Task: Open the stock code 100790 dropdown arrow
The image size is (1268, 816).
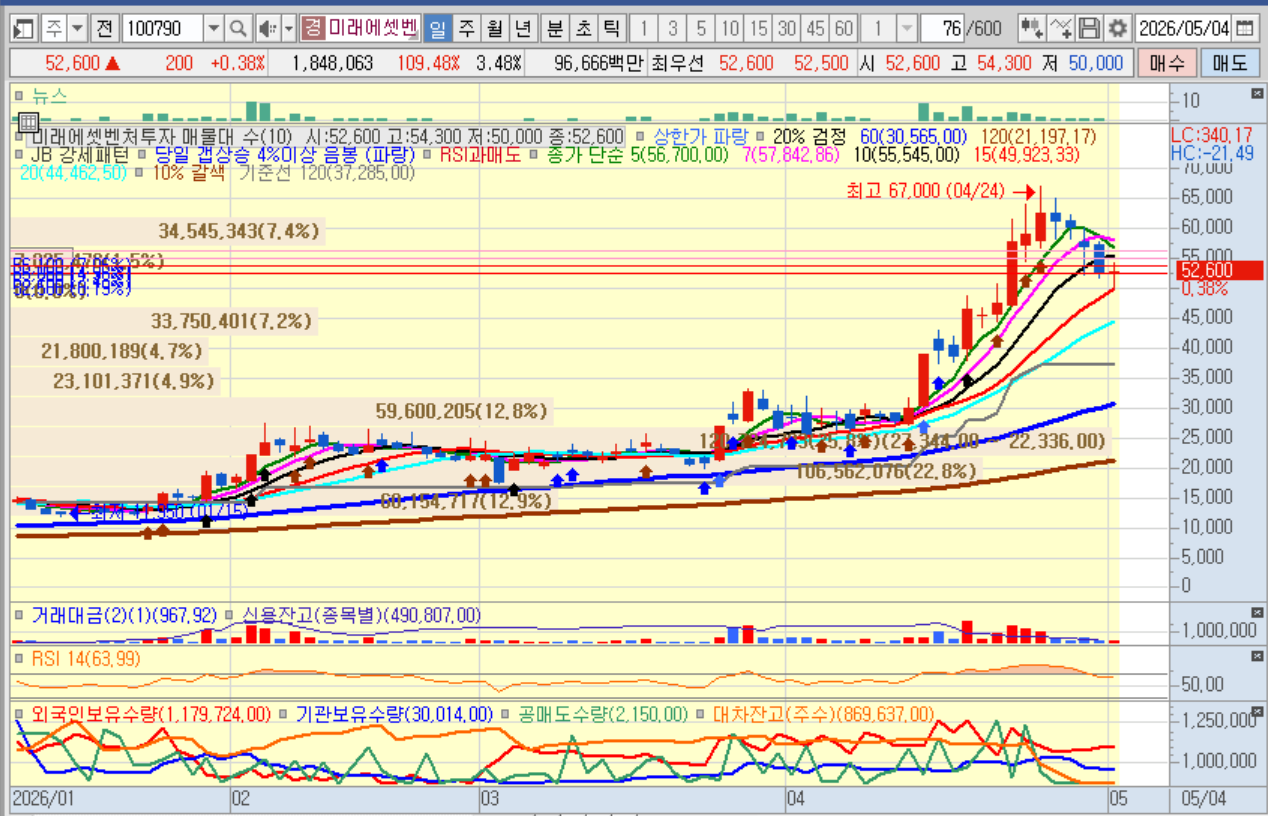Action: (x=213, y=27)
